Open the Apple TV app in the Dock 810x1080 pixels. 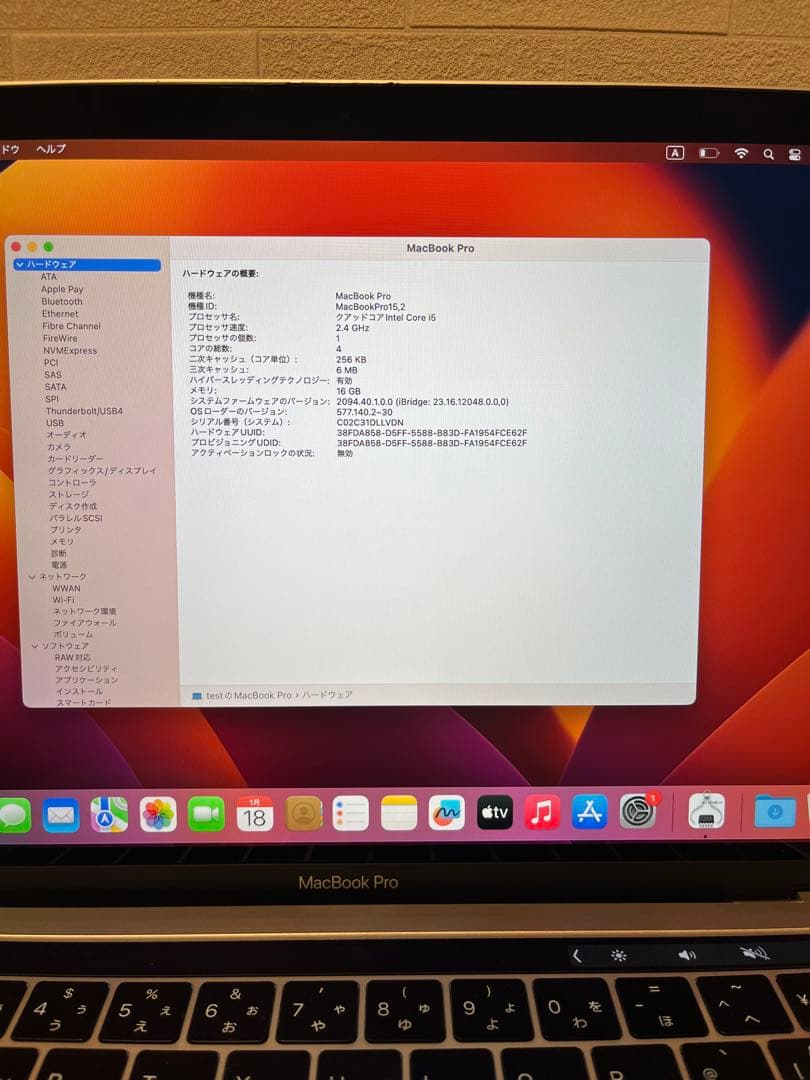tap(492, 813)
